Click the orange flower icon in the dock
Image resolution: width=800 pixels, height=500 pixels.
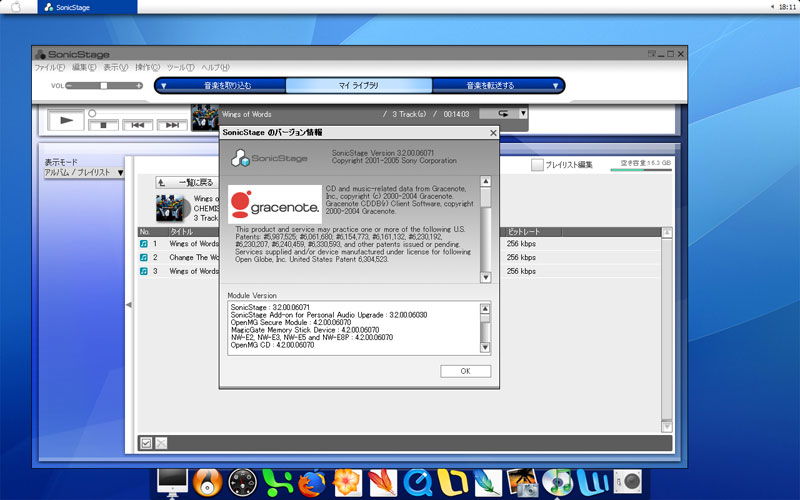pos(347,483)
